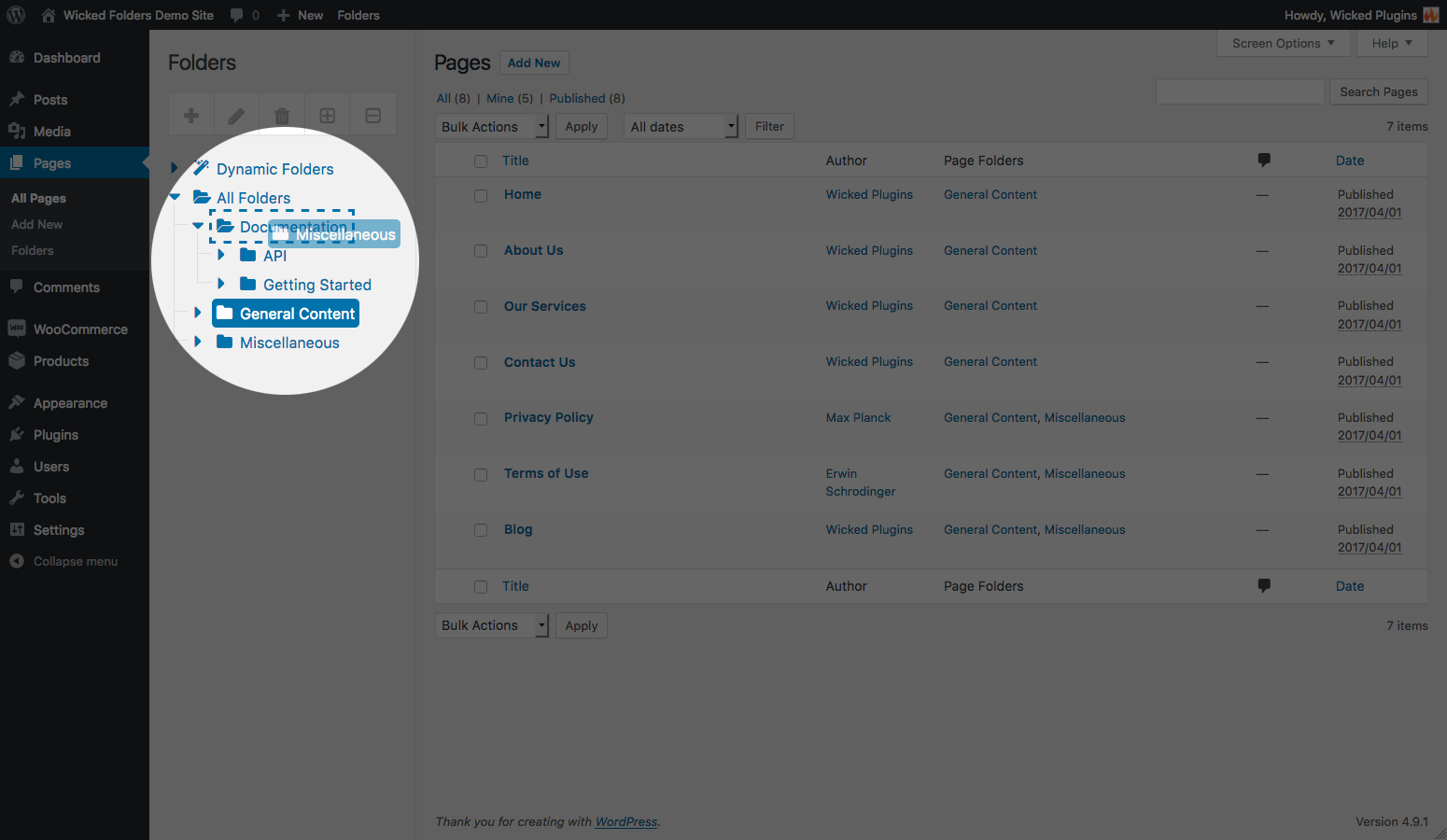Click the Dashboard gauge icon in sidebar
Viewport: 1447px width, 840px height.
pyautogui.click(x=17, y=57)
